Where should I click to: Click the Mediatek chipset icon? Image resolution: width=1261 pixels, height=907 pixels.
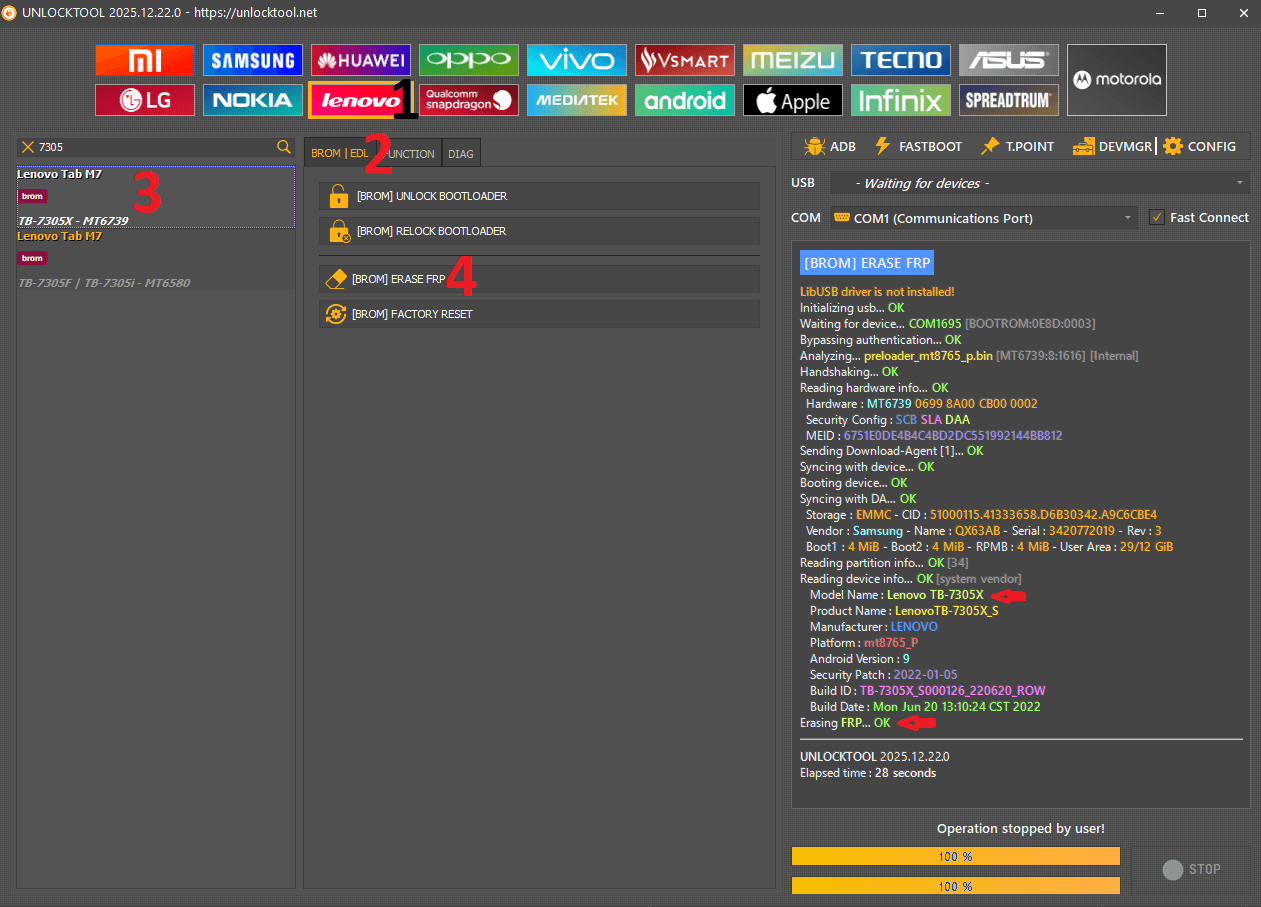(x=577, y=100)
